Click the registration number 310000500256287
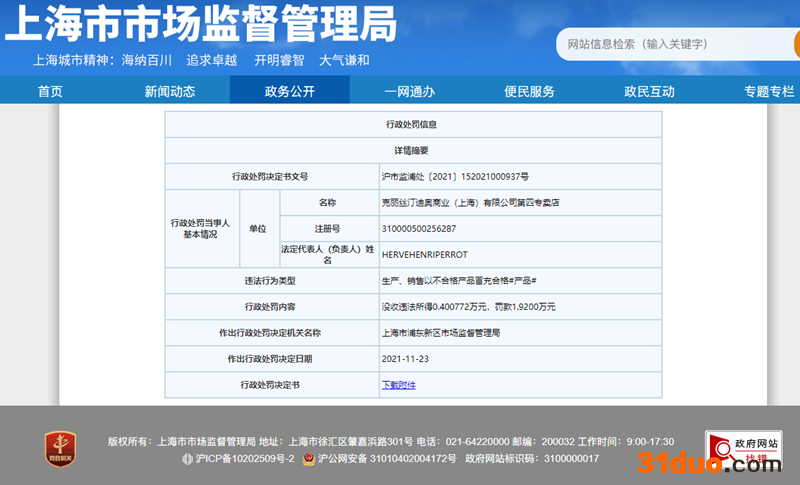 [419, 228]
